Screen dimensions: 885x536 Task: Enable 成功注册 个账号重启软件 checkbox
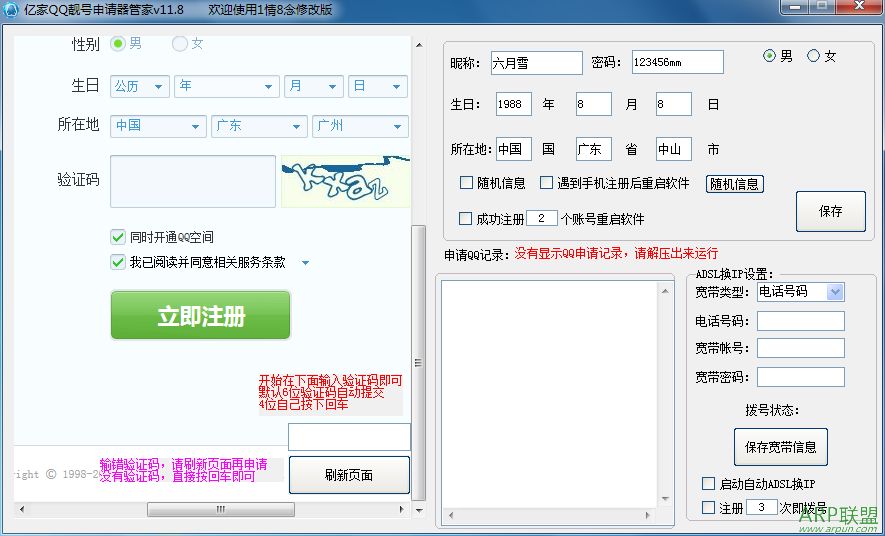click(x=465, y=218)
